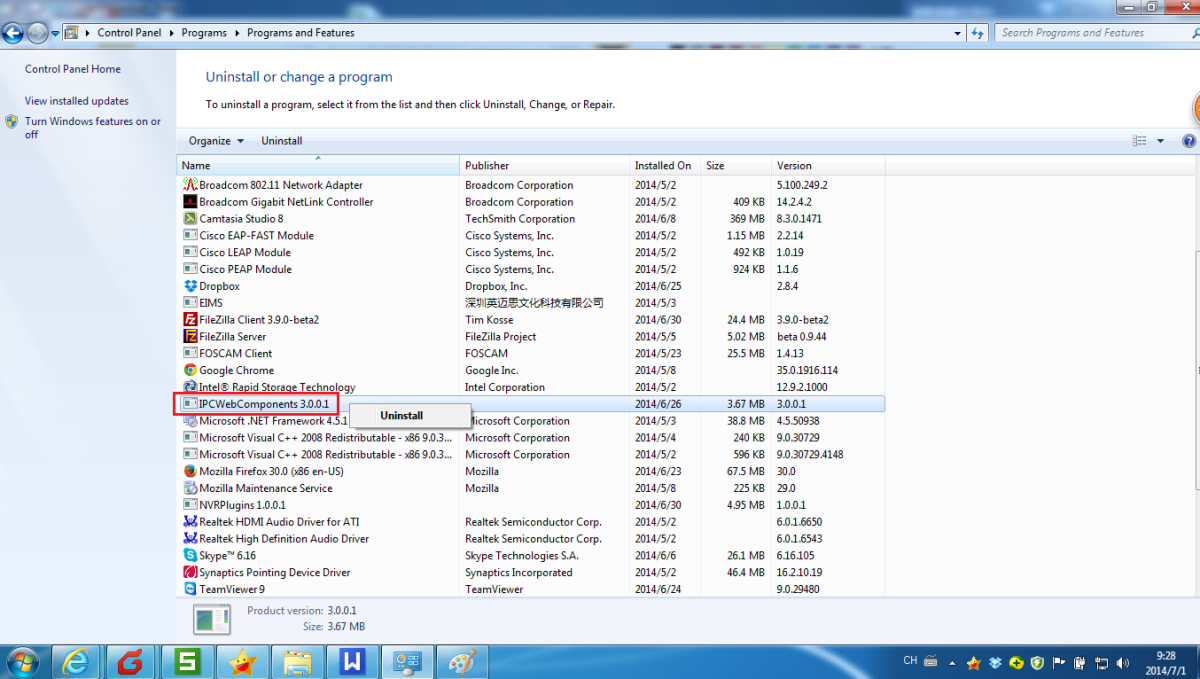
Task: Select the IPCWebComponents 3.0.0.1 row
Action: tap(531, 404)
